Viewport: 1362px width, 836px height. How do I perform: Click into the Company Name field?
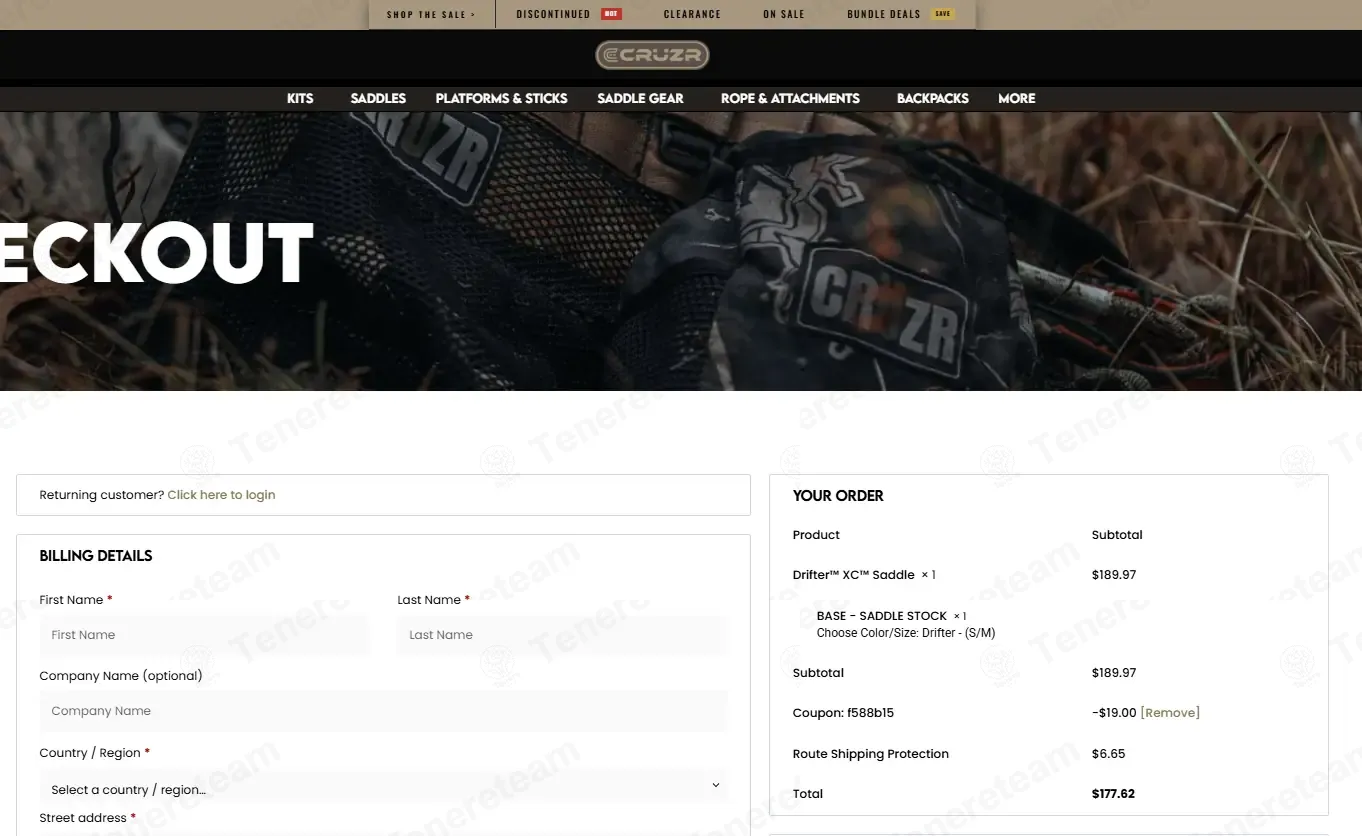pos(384,711)
